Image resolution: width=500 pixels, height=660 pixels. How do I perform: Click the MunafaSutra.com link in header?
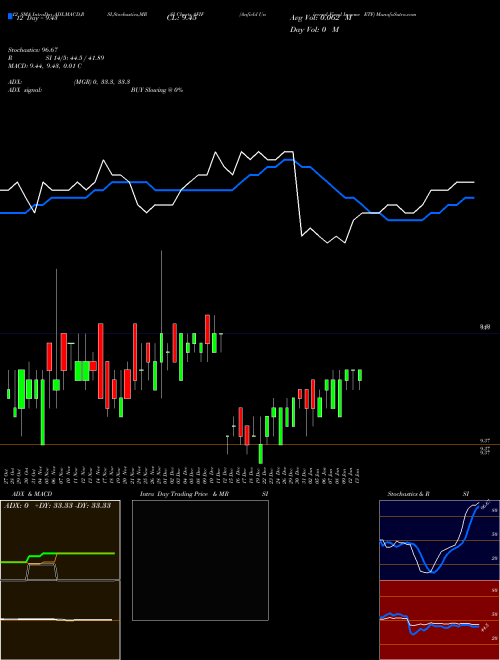click(x=396, y=14)
